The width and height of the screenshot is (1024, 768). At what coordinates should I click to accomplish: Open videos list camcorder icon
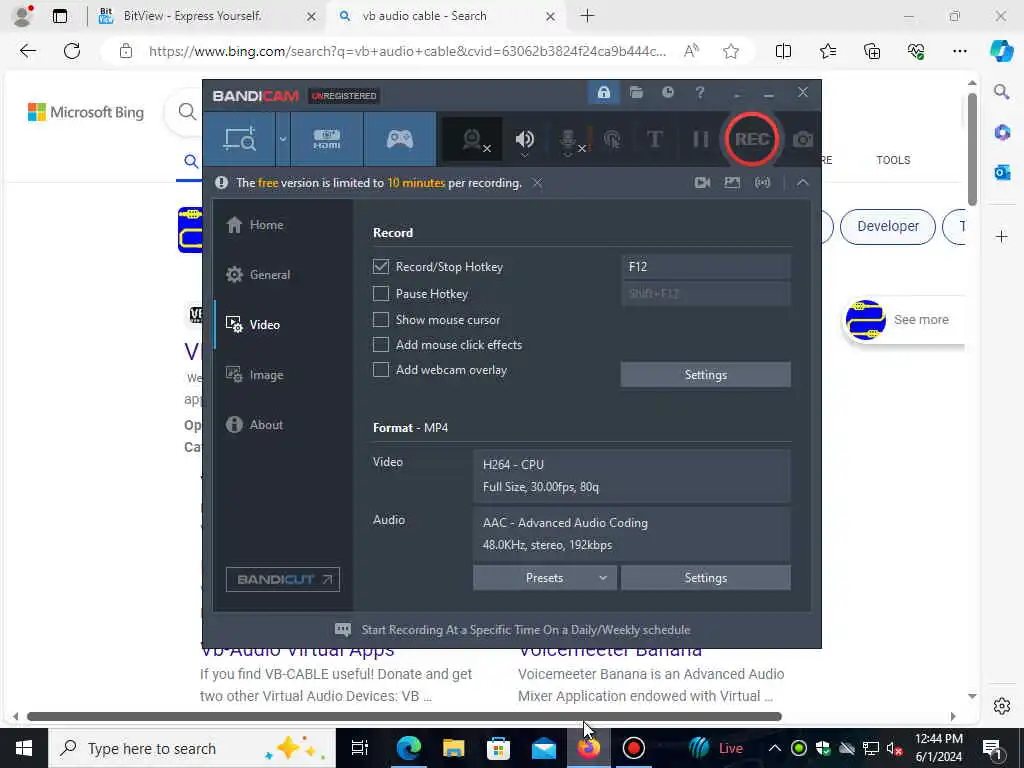(x=702, y=183)
